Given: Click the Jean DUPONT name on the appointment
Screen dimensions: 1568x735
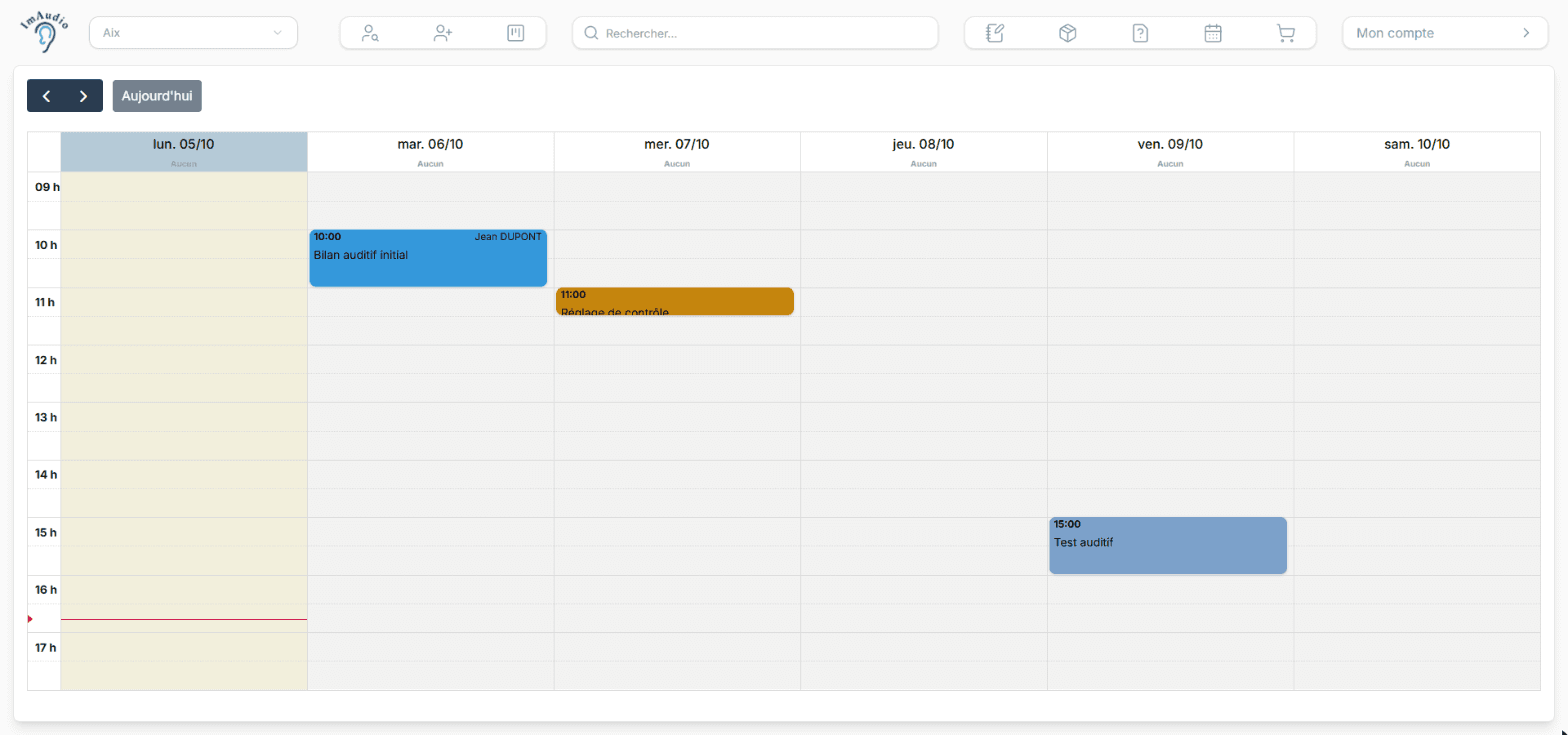Looking at the screenshot, I should 508,237.
